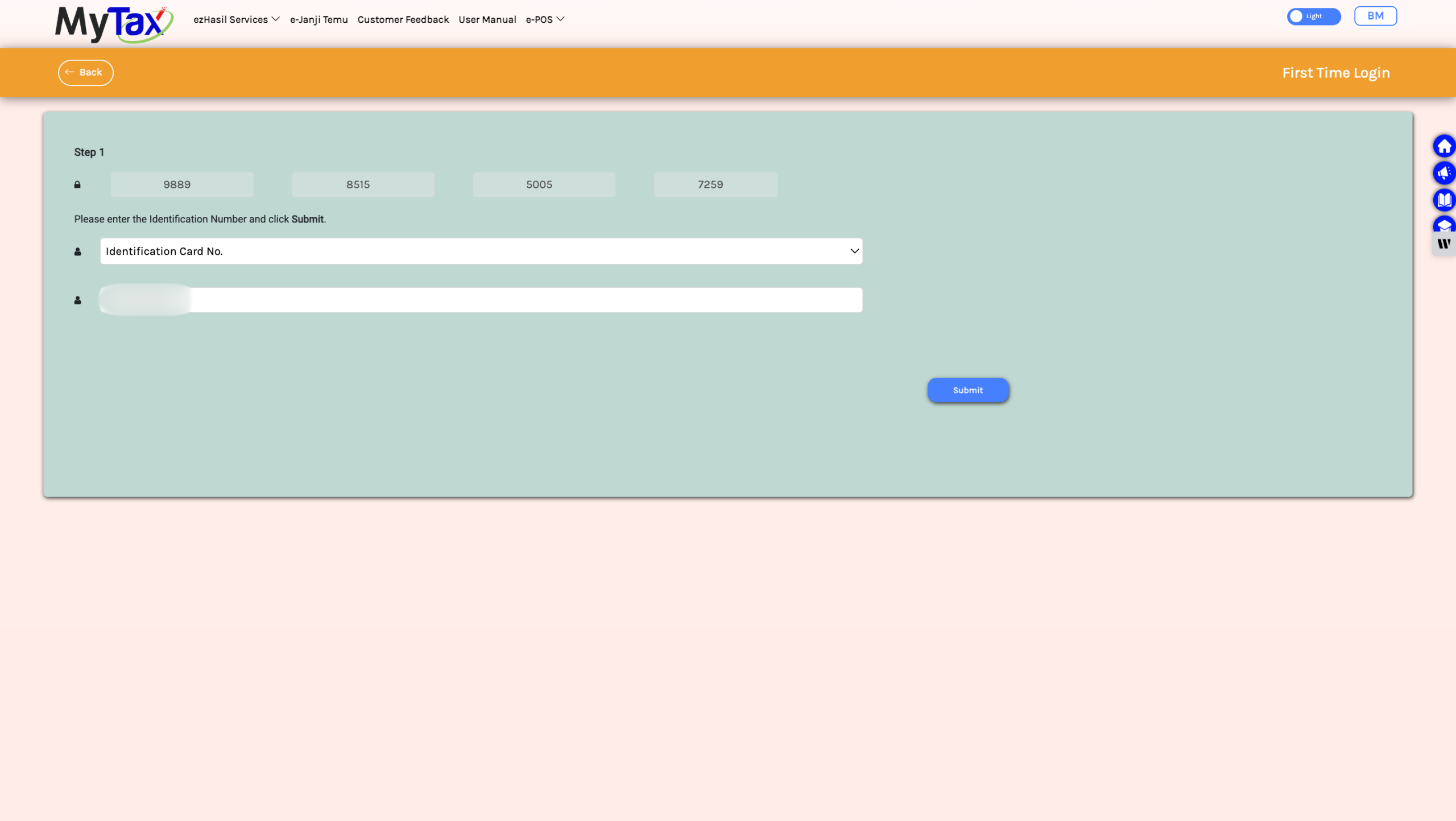The image size is (1456, 821).
Task: Go back with the Back button
Action: (x=86, y=73)
